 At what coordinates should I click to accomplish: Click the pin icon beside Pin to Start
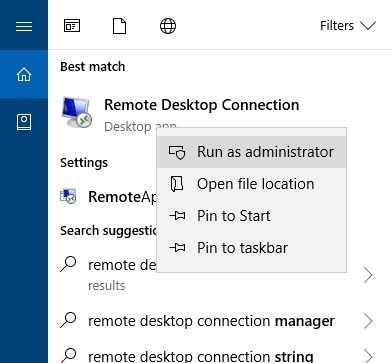coord(177,216)
